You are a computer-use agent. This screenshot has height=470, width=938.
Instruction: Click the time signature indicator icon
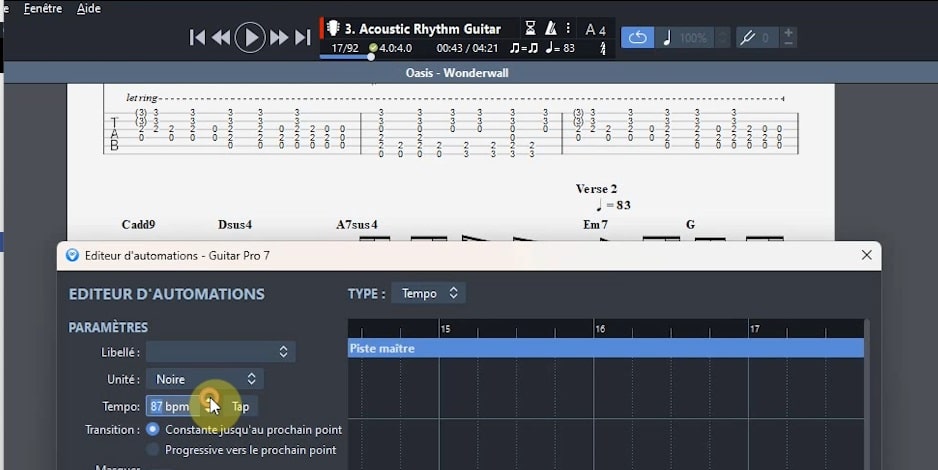coord(602,48)
